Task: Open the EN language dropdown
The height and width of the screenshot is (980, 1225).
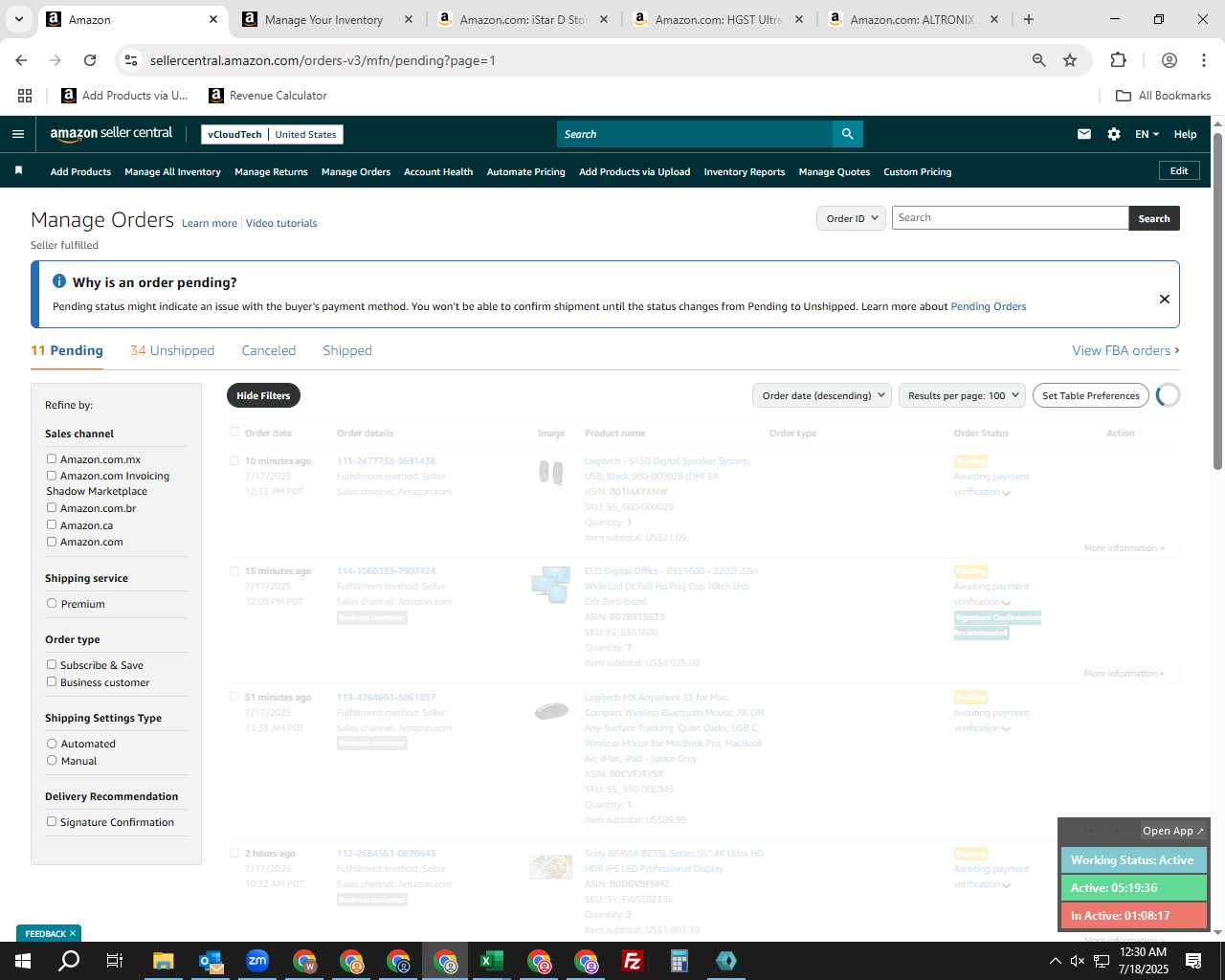Action: 1147,134
